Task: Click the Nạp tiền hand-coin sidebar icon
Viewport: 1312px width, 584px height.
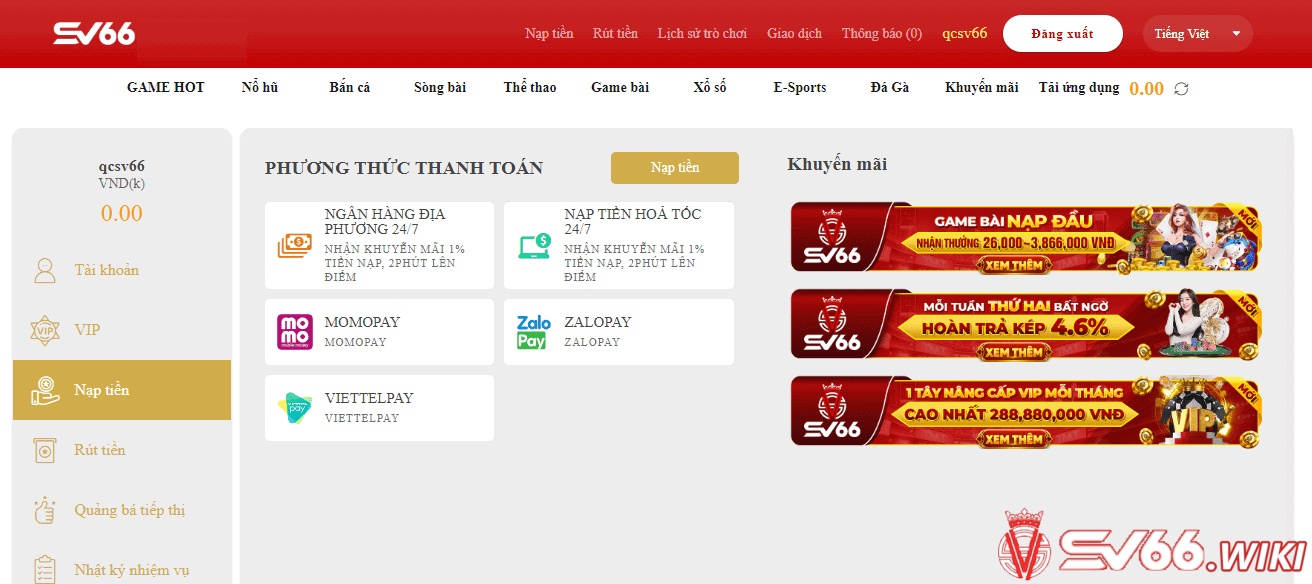Action: (x=45, y=390)
